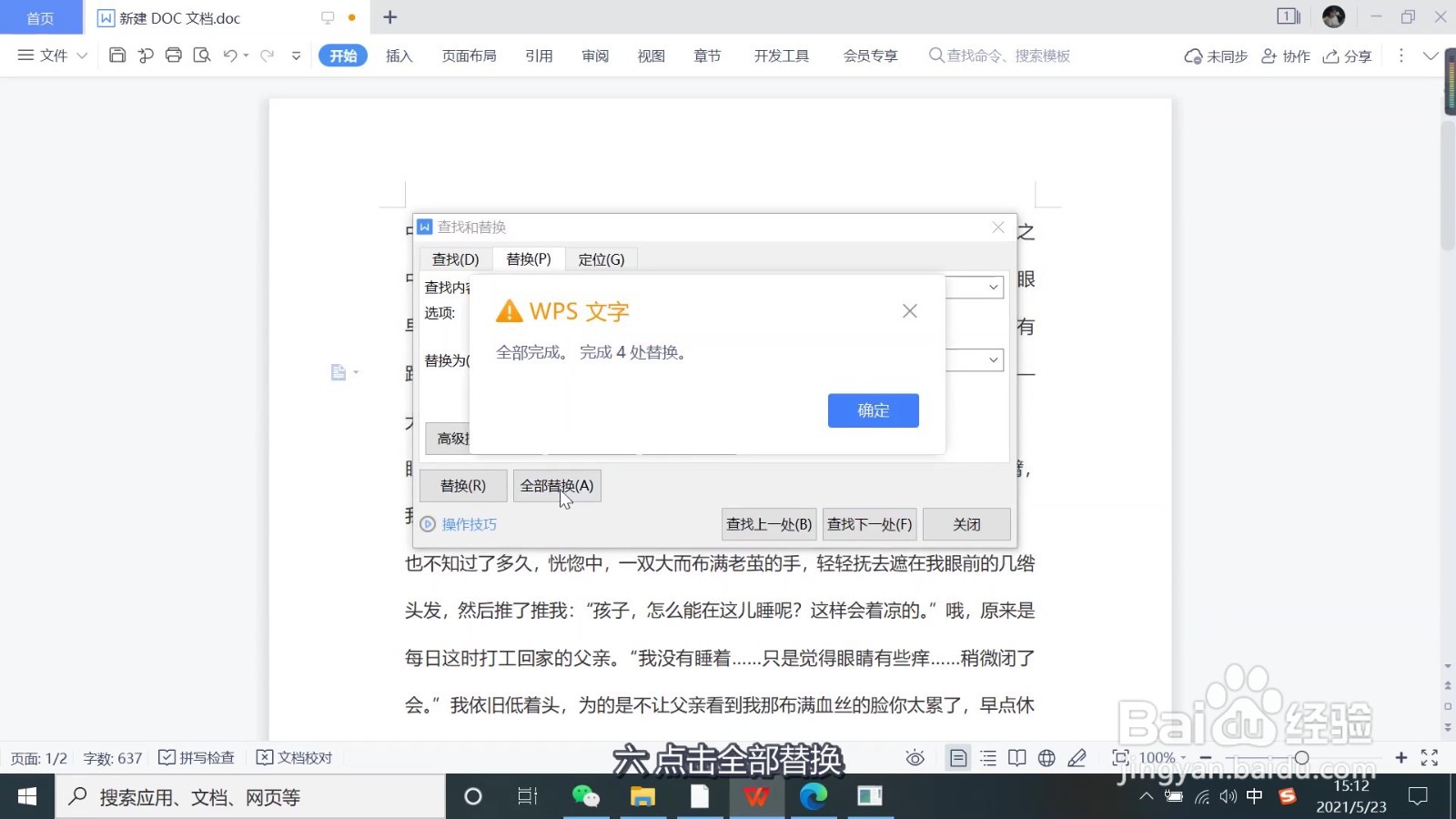Viewport: 1456px width, 819px height.
Task: Switch to reading view icon
Action: pos(1017,757)
